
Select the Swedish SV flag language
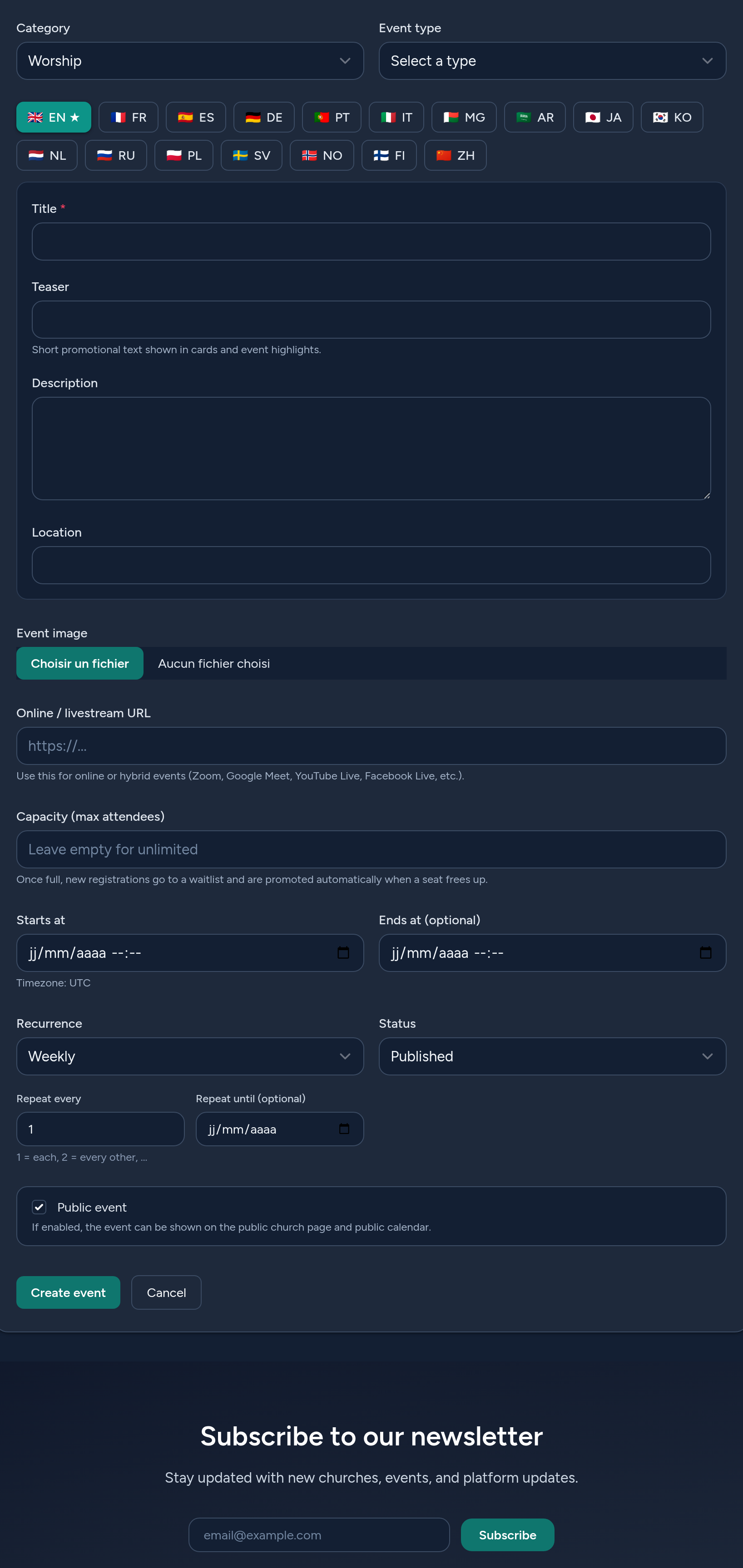pyautogui.click(x=252, y=155)
